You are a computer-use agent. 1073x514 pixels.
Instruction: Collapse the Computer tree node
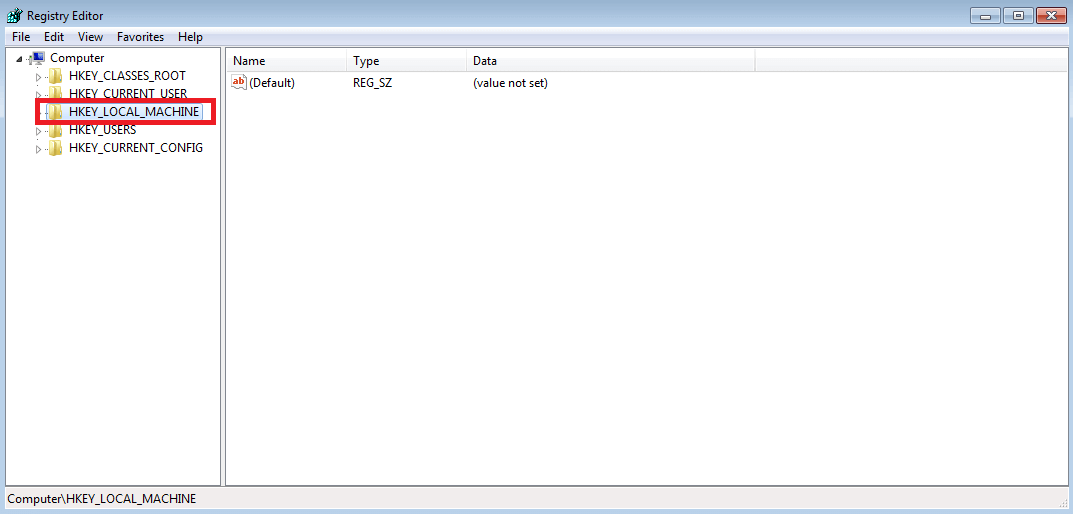coord(18,60)
